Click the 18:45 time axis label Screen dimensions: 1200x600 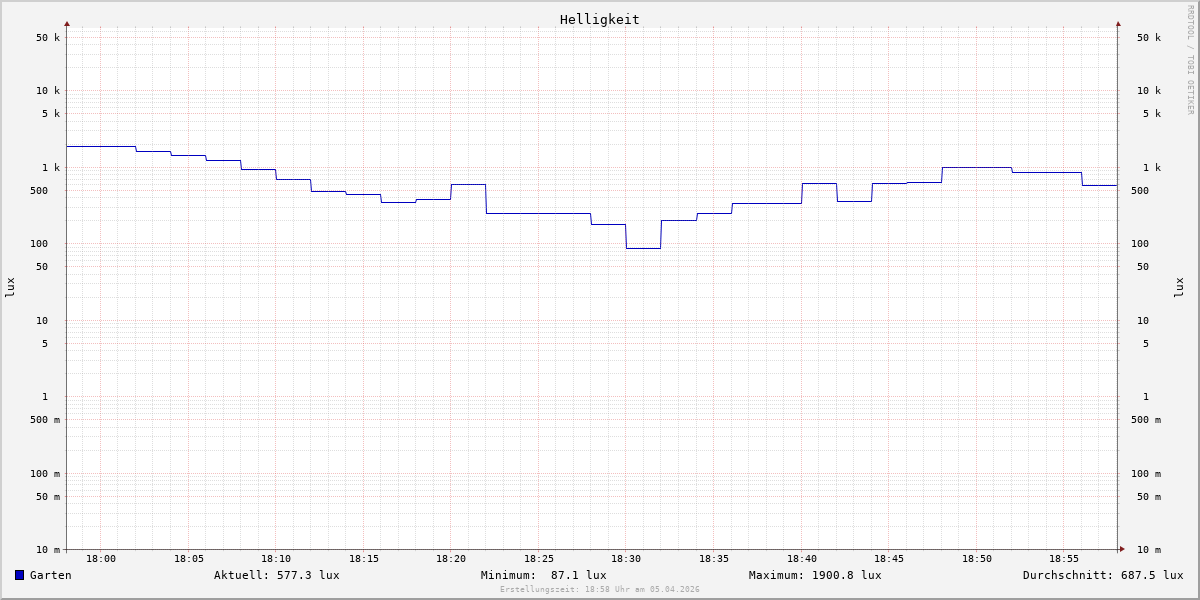(889, 559)
